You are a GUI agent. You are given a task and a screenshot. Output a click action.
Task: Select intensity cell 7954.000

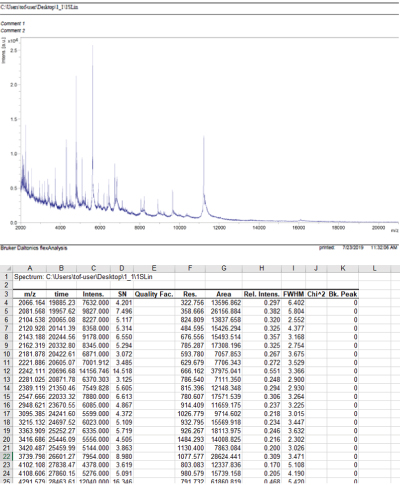(x=93, y=456)
